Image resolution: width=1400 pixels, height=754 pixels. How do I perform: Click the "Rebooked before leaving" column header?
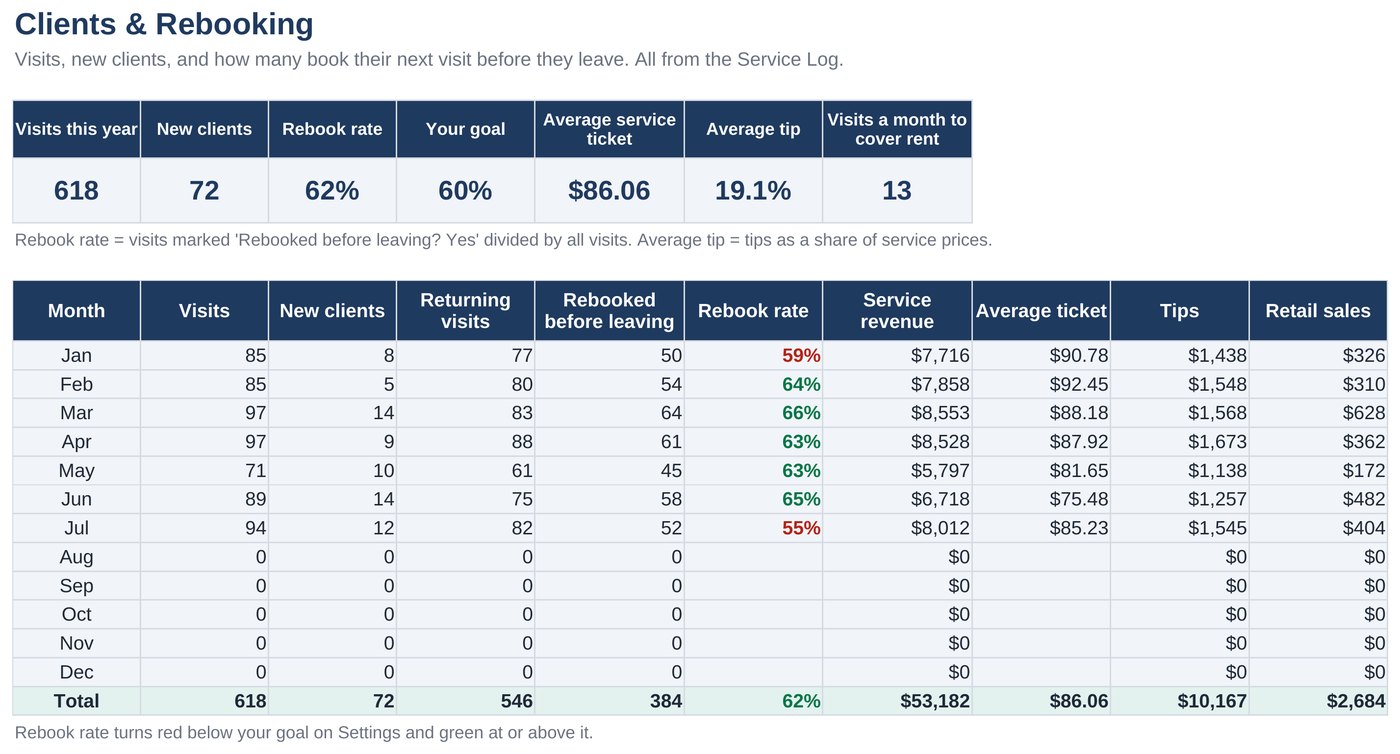point(609,311)
